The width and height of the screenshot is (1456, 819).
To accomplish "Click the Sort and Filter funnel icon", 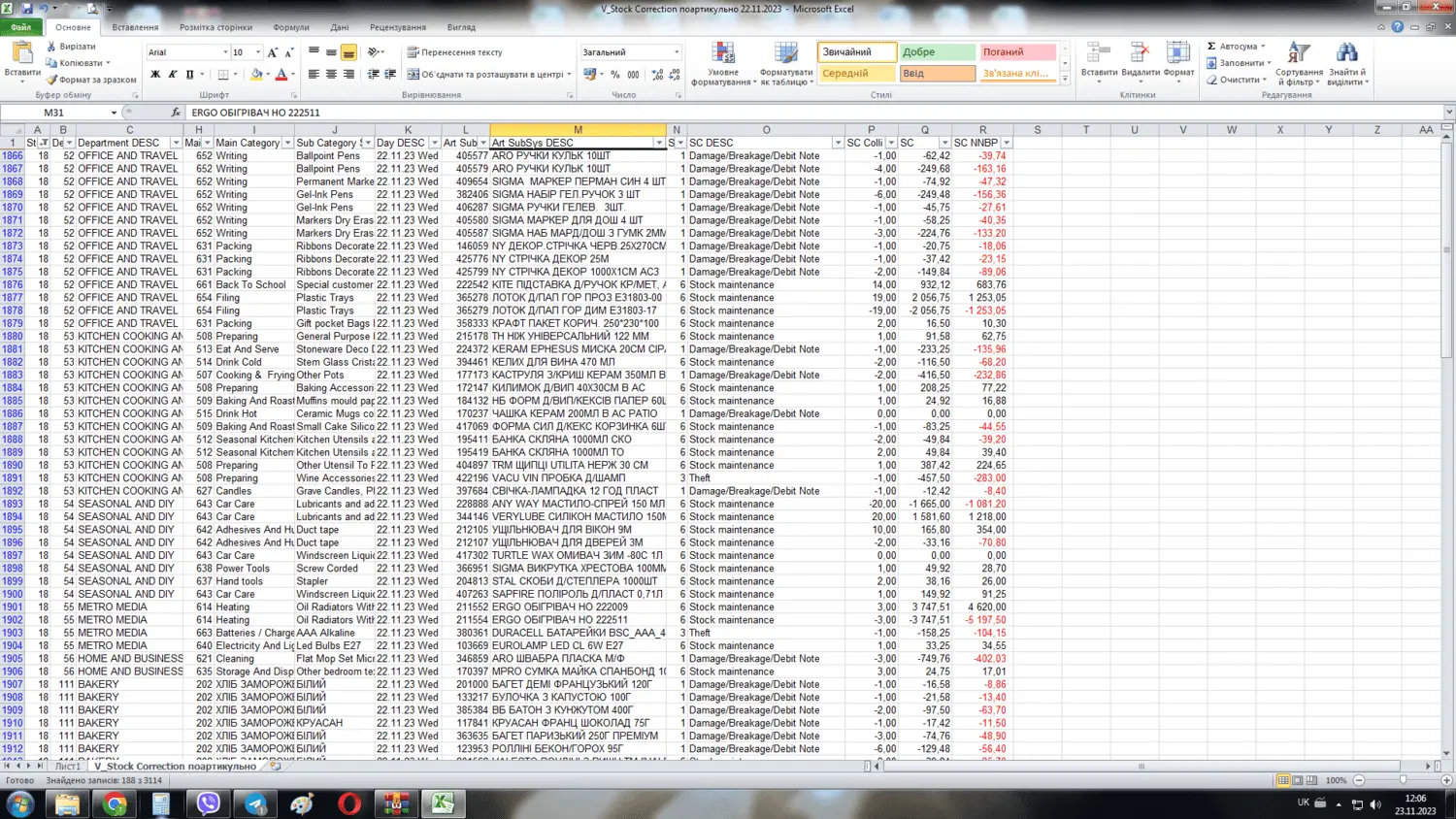I will click(1298, 53).
